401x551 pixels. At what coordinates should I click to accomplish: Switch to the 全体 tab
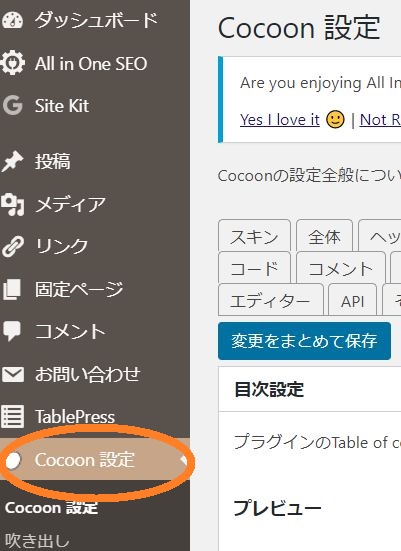[324, 236]
